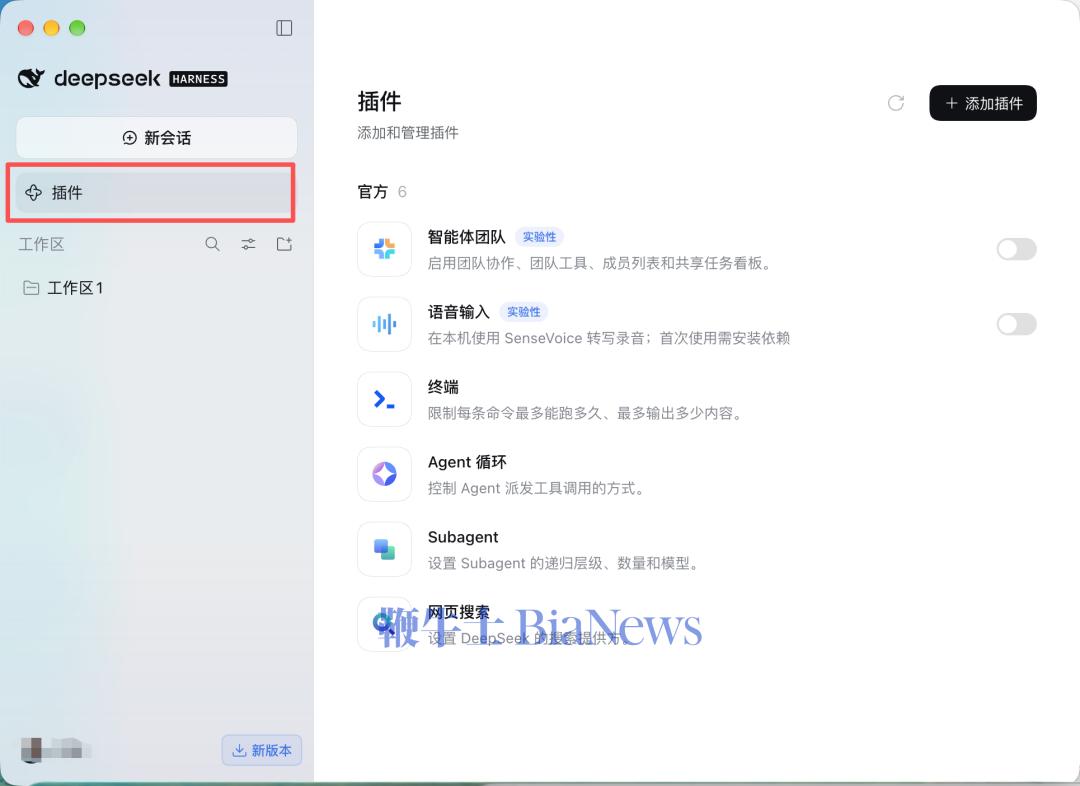Open the 语音输入 plugin title
The height and width of the screenshot is (786, 1080).
click(x=459, y=312)
